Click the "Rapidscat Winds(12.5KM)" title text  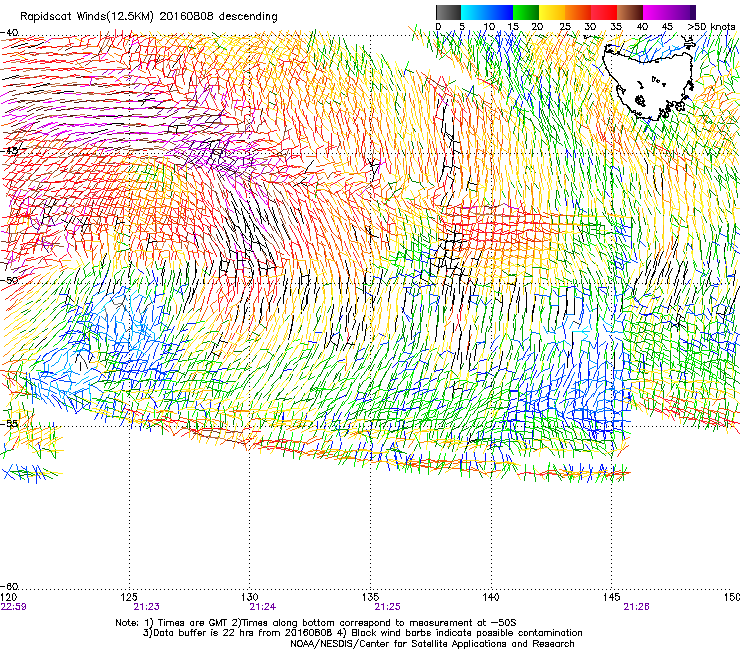coord(87,17)
